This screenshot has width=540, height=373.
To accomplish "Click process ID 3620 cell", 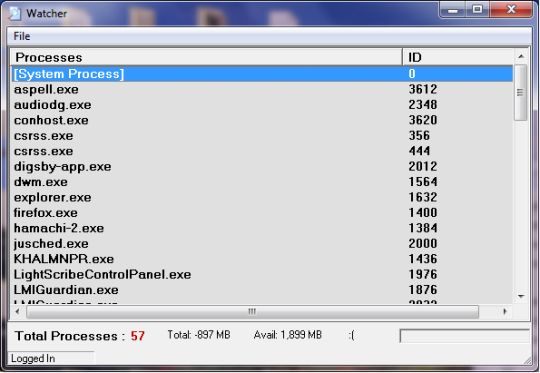I will [x=423, y=120].
